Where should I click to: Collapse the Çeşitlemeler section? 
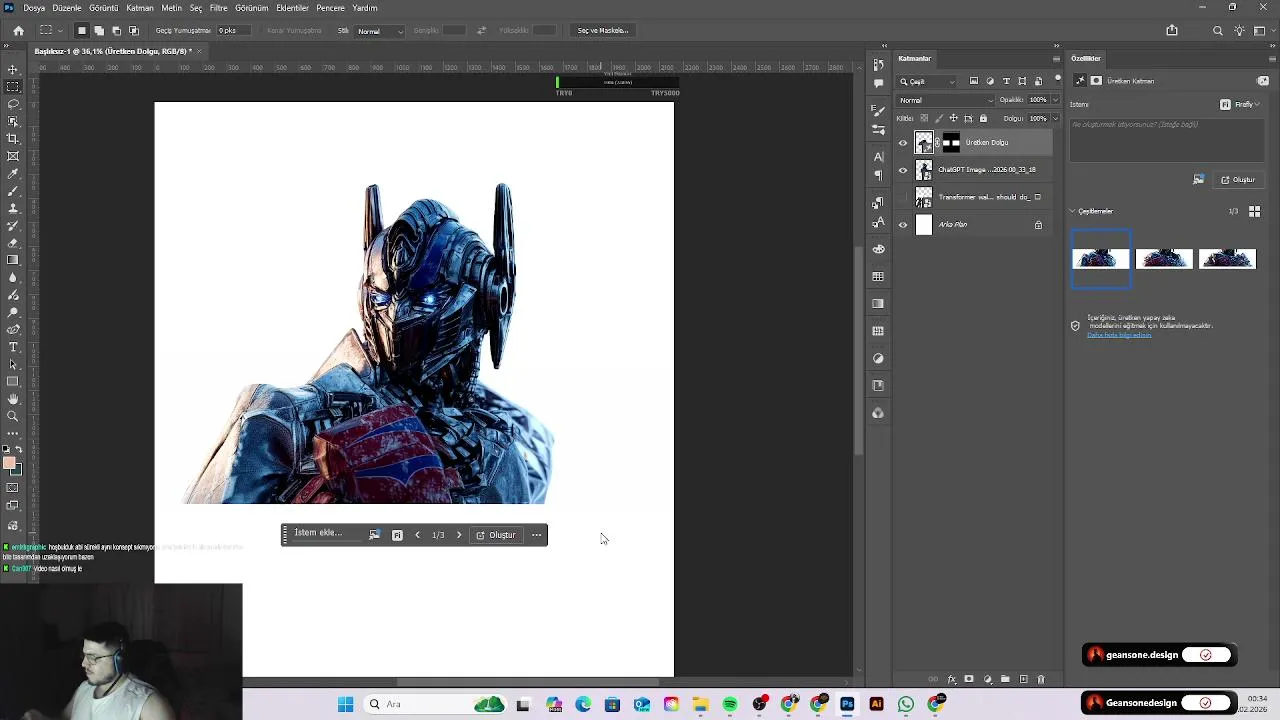(x=1073, y=211)
